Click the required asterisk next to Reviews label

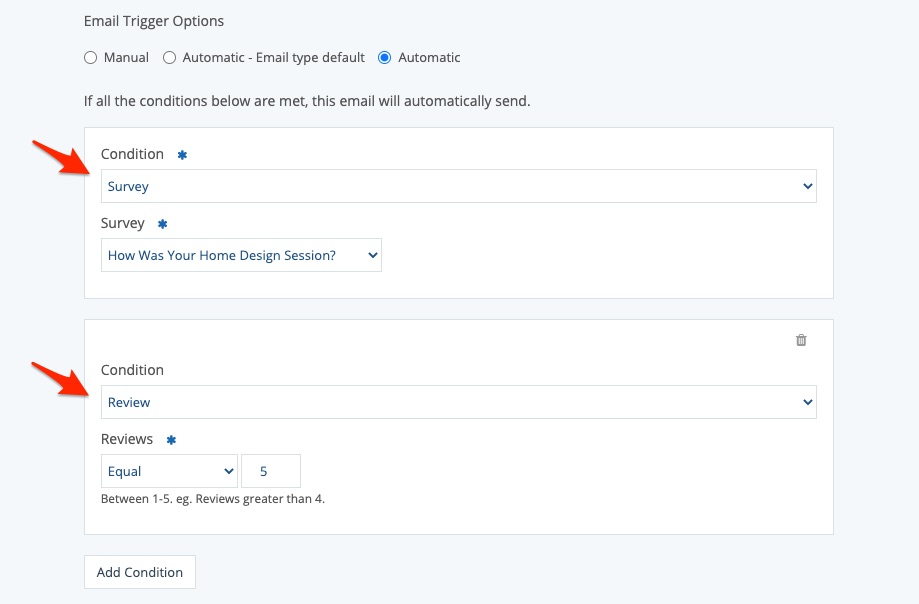pyautogui.click(x=171, y=440)
